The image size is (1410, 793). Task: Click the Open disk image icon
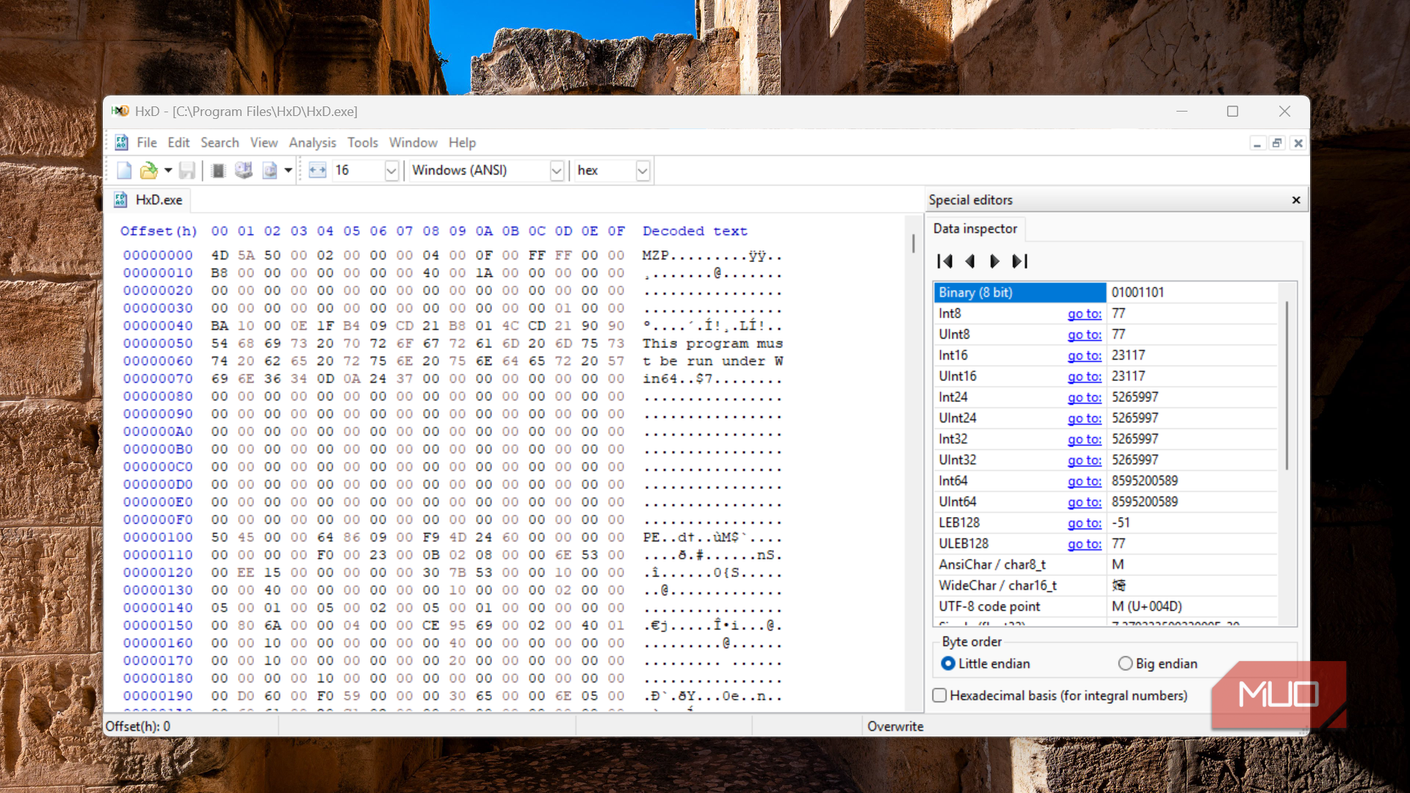[x=269, y=171]
